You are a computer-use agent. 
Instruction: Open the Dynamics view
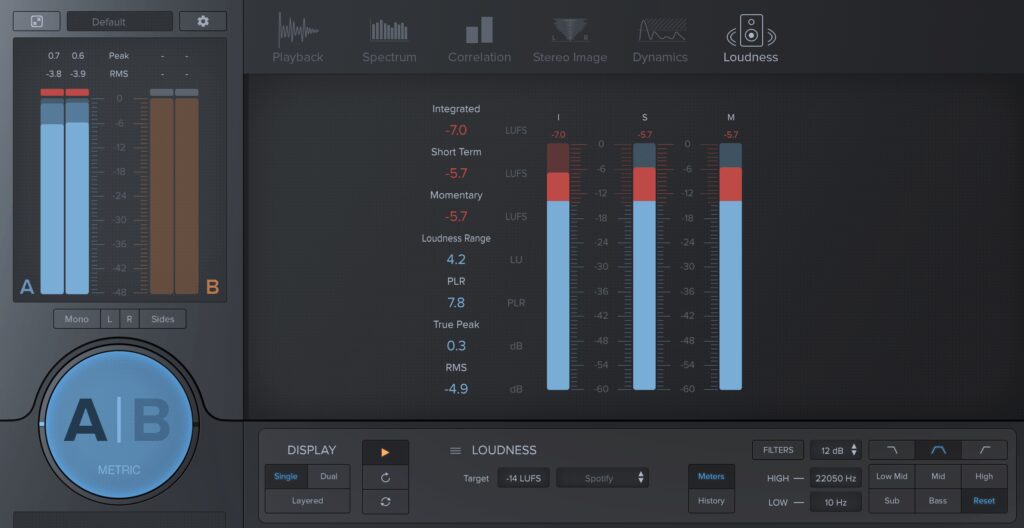(660, 39)
